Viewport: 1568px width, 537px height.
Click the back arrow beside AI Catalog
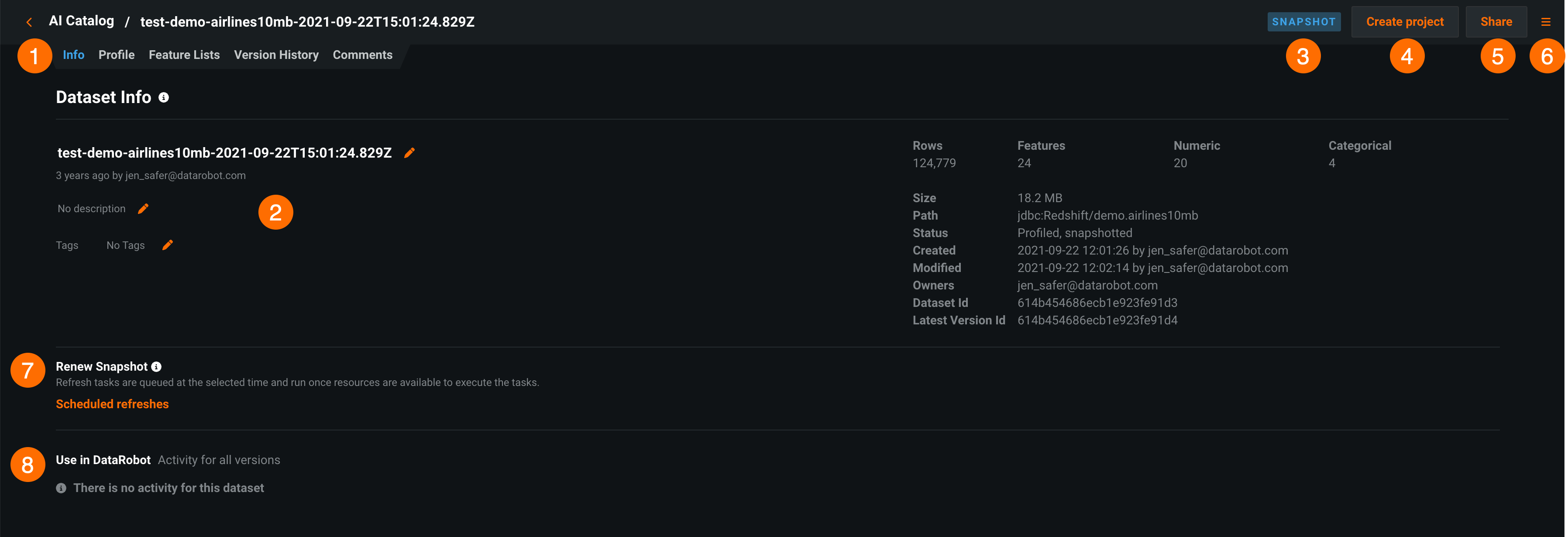point(29,23)
